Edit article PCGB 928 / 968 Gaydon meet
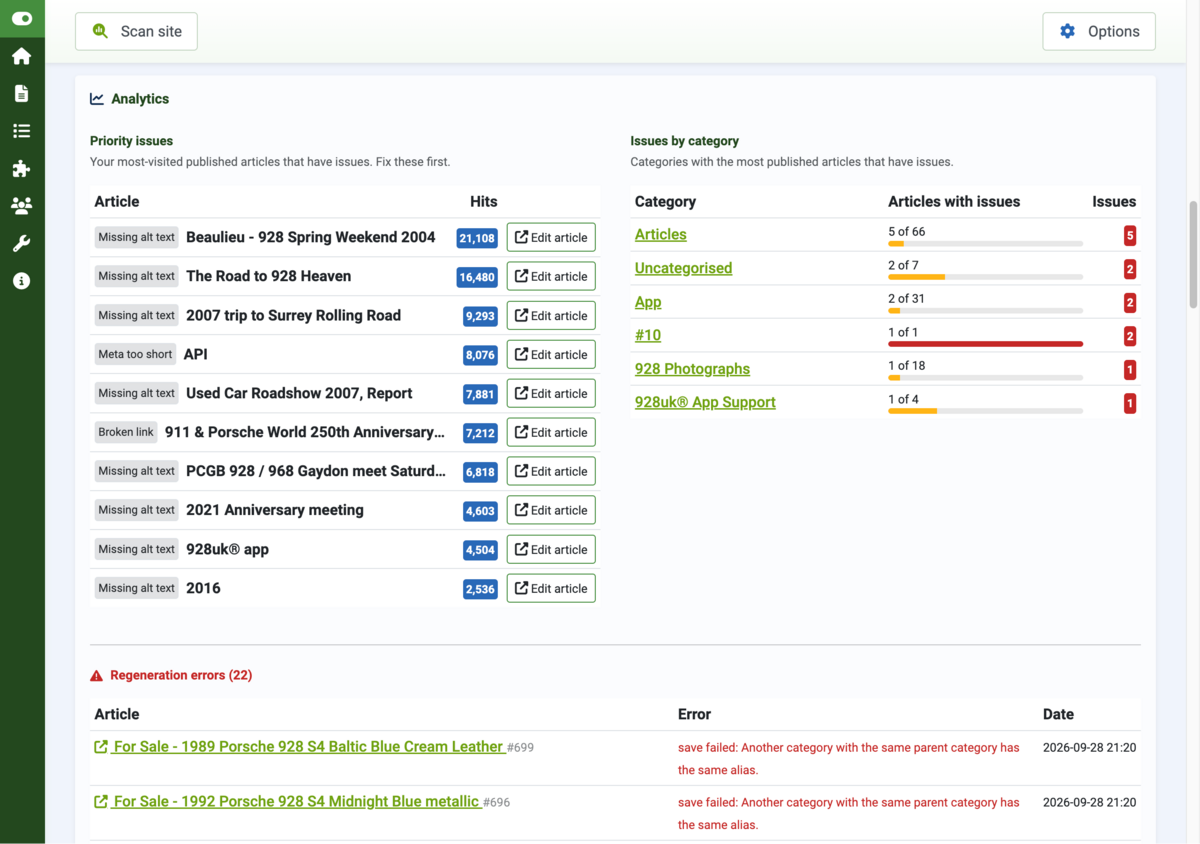Image resolution: width=1200 pixels, height=844 pixels. pyautogui.click(x=551, y=471)
